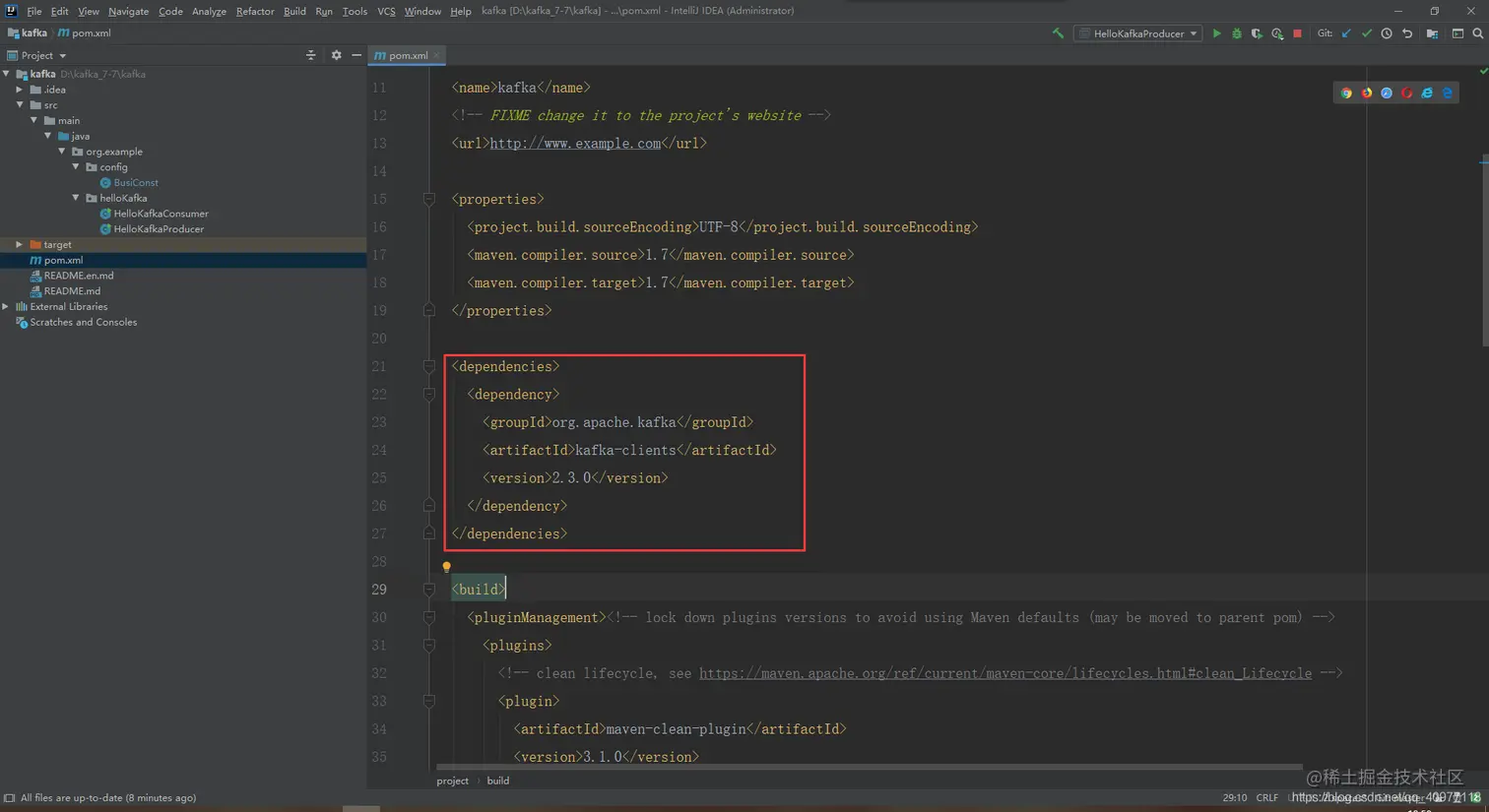This screenshot has height=812, width=1489.
Task: Click the CRLF line separator in status bar
Action: click(1267, 798)
